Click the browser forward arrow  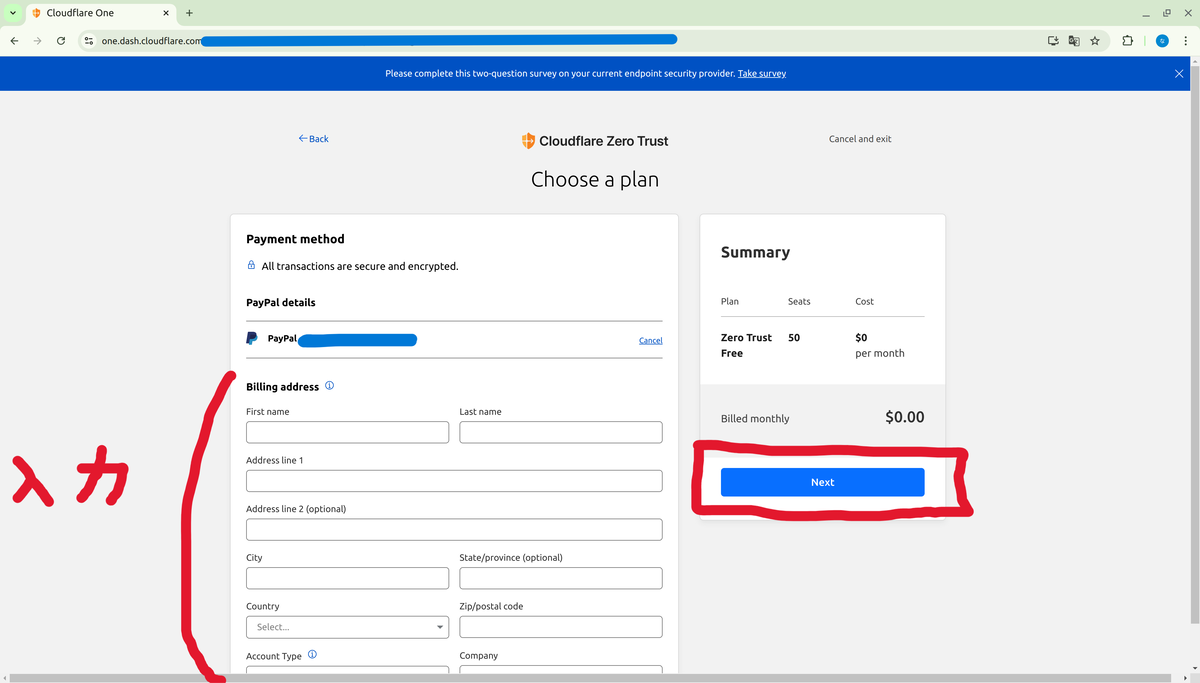[38, 41]
